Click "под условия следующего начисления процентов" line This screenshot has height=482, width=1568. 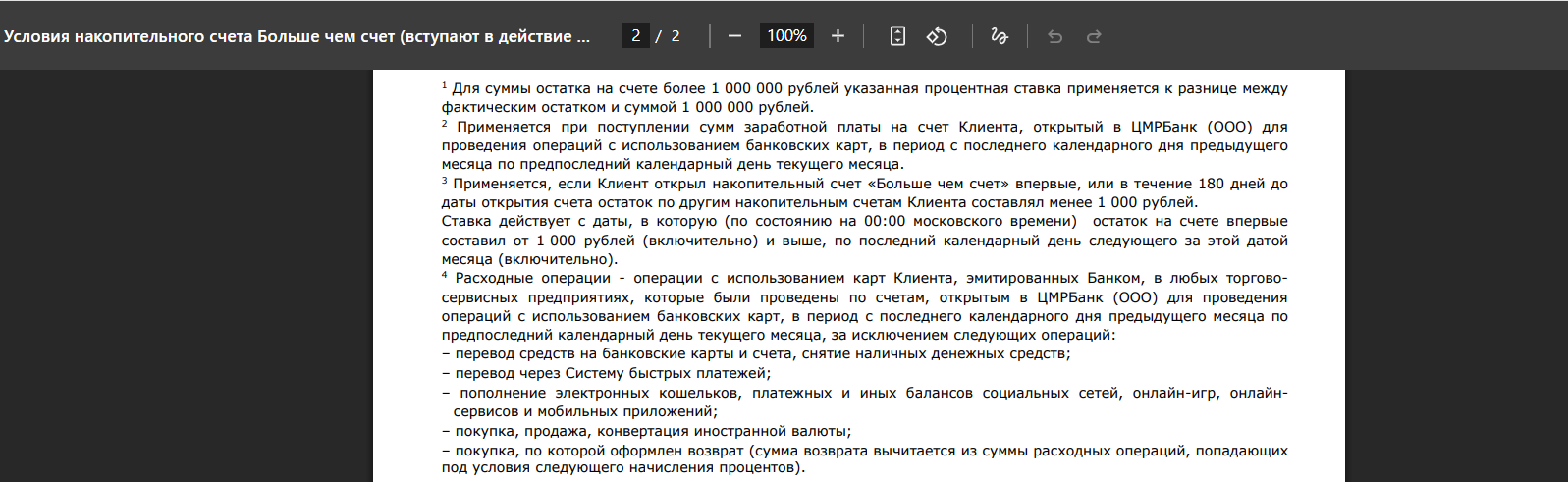623,467
